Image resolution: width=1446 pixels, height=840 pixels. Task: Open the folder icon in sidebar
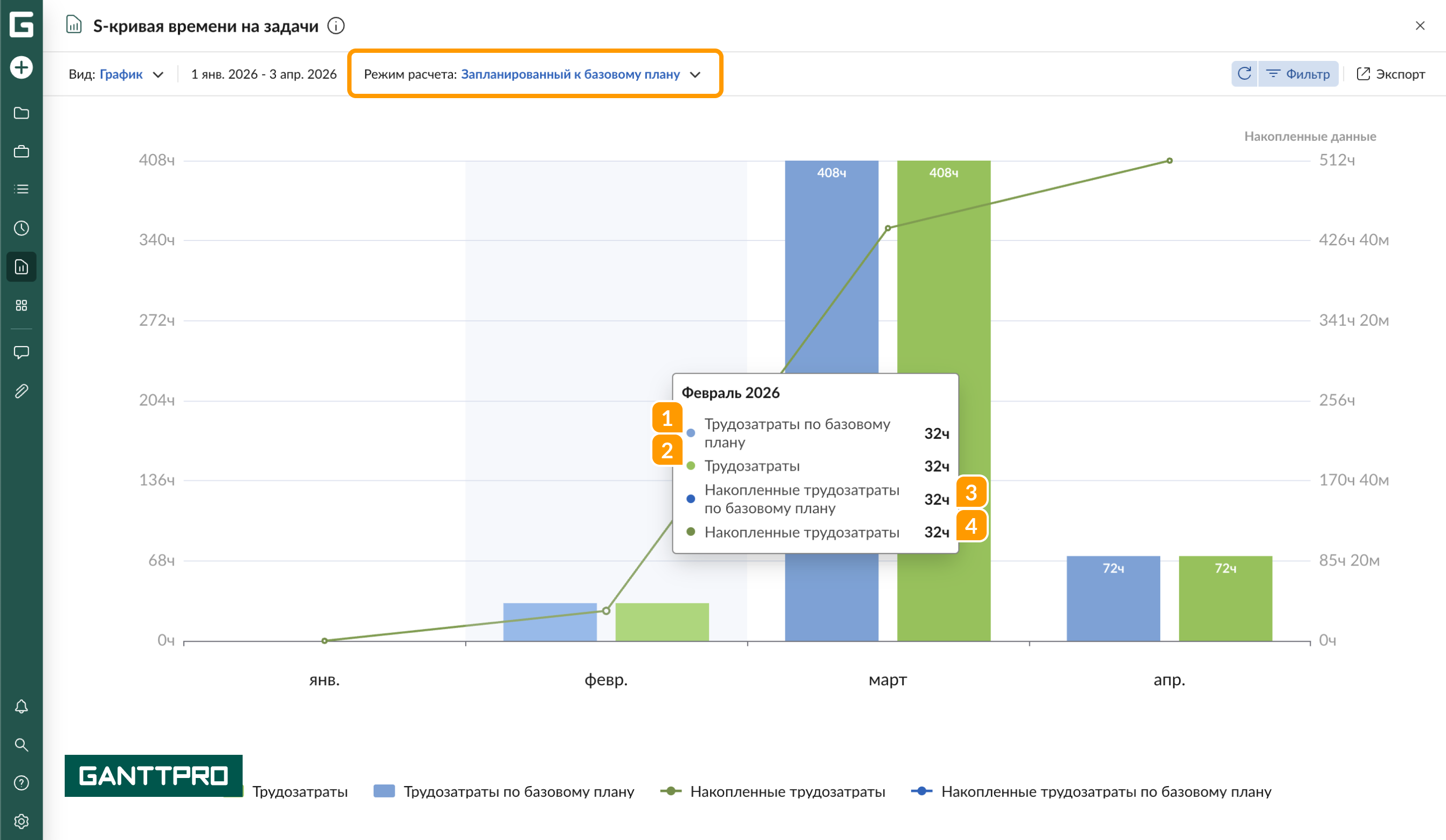point(21,113)
